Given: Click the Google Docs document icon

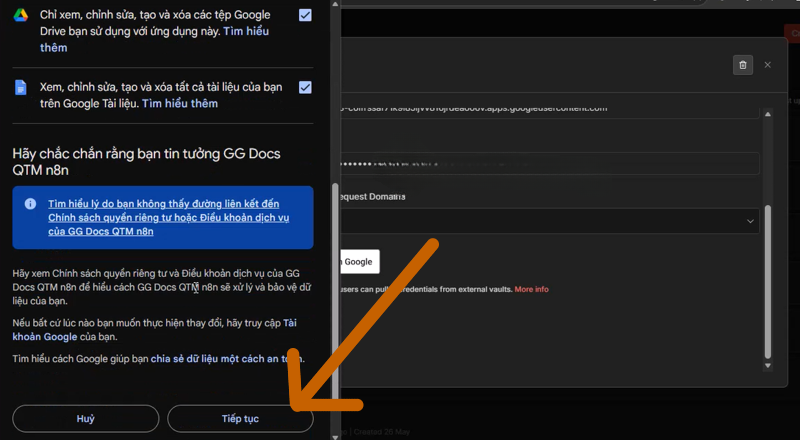Looking at the screenshot, I should [x=20, y=88].
